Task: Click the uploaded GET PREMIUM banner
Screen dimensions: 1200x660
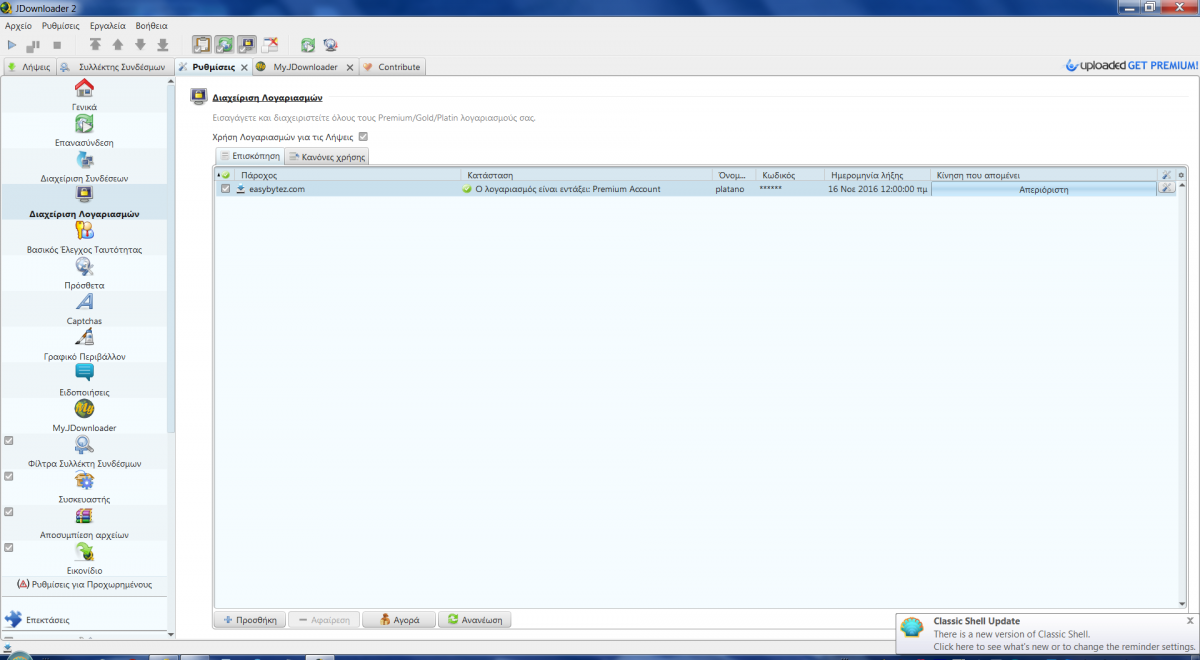Action: pyautogui.click(x=1132, y=66)
